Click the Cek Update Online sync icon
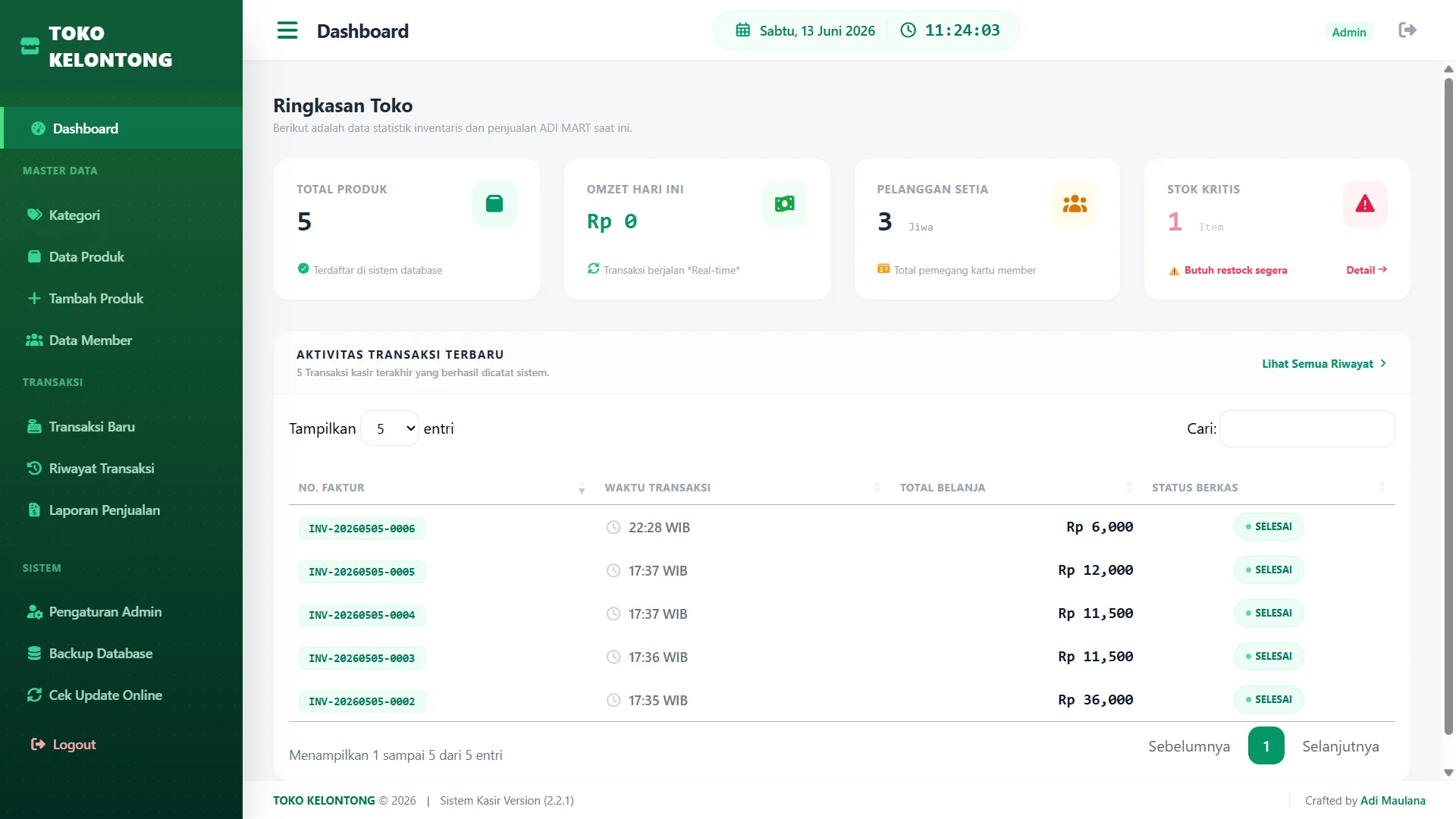This screenshot has width=1456, height=819. coord(34,695)
